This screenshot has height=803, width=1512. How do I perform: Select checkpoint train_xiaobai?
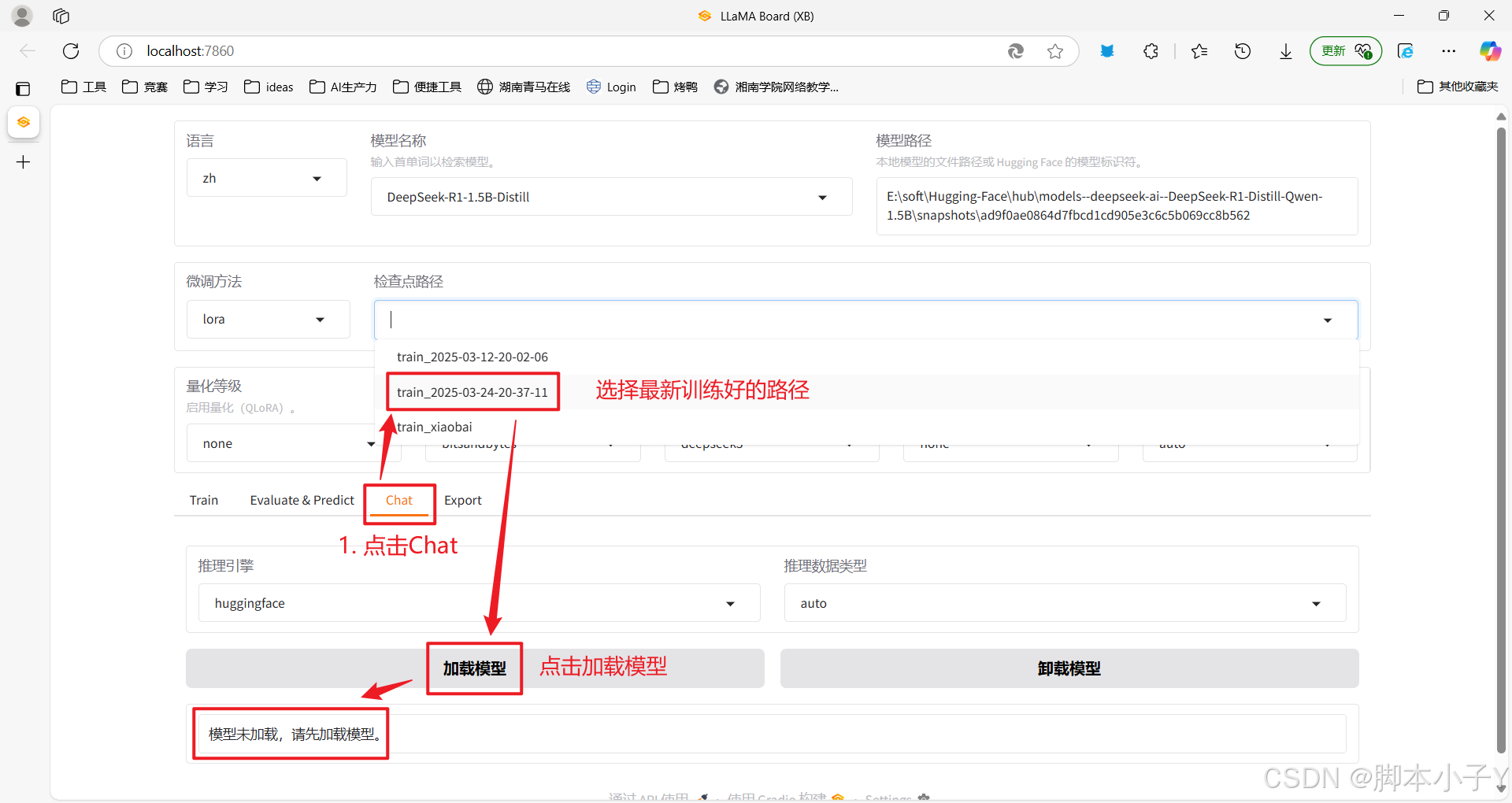[866, 427]
